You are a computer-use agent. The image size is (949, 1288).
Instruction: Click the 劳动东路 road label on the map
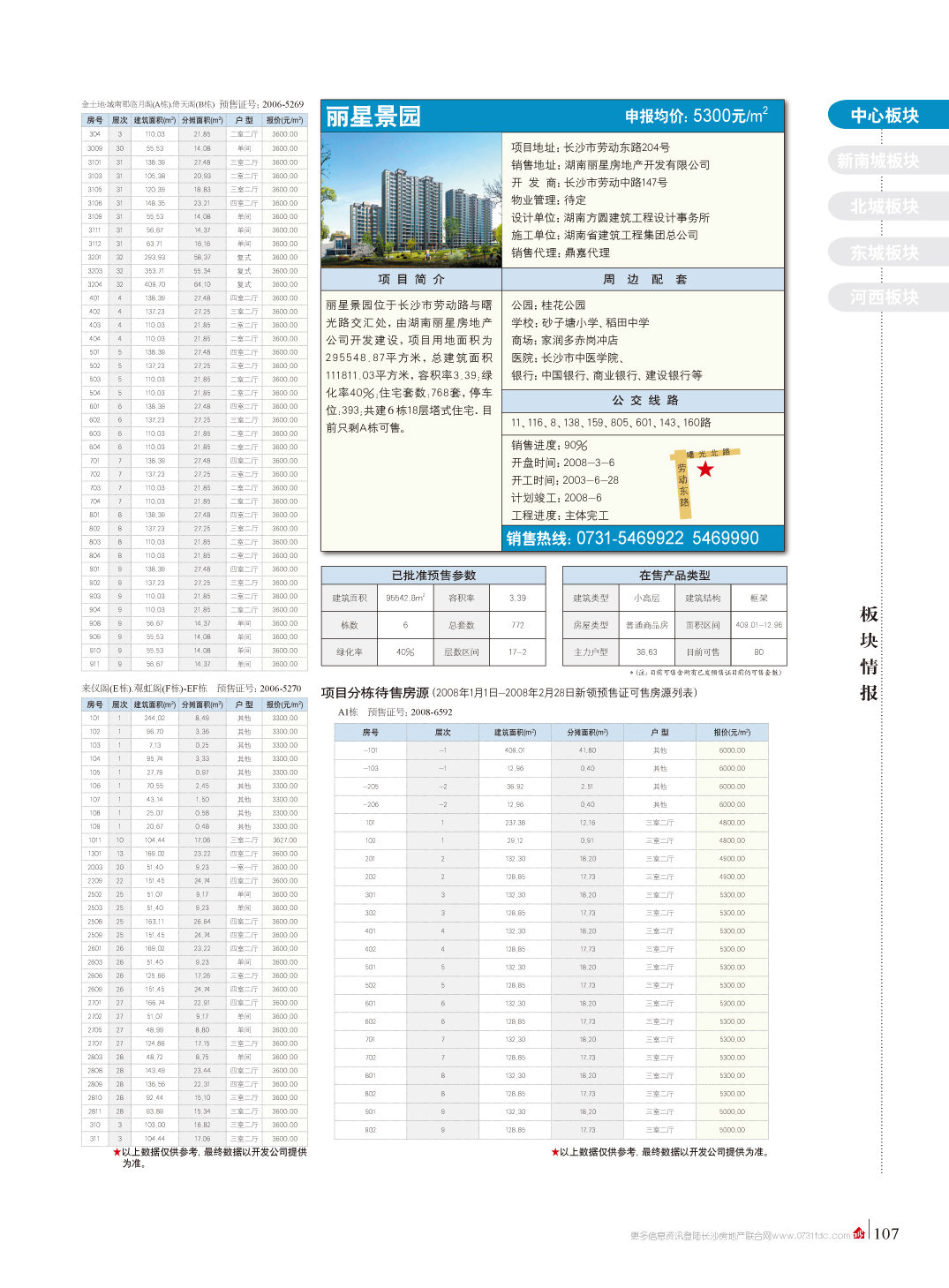point(682,486)
